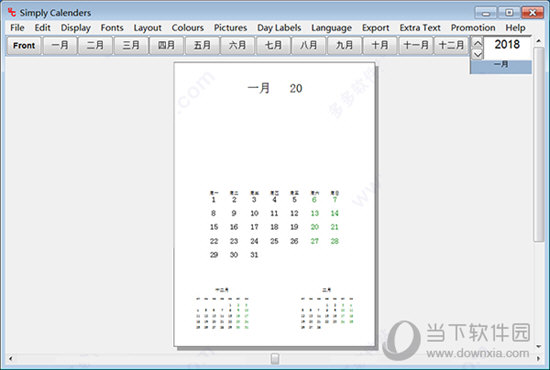Click date 1 in the calendar

pos(213,200)
